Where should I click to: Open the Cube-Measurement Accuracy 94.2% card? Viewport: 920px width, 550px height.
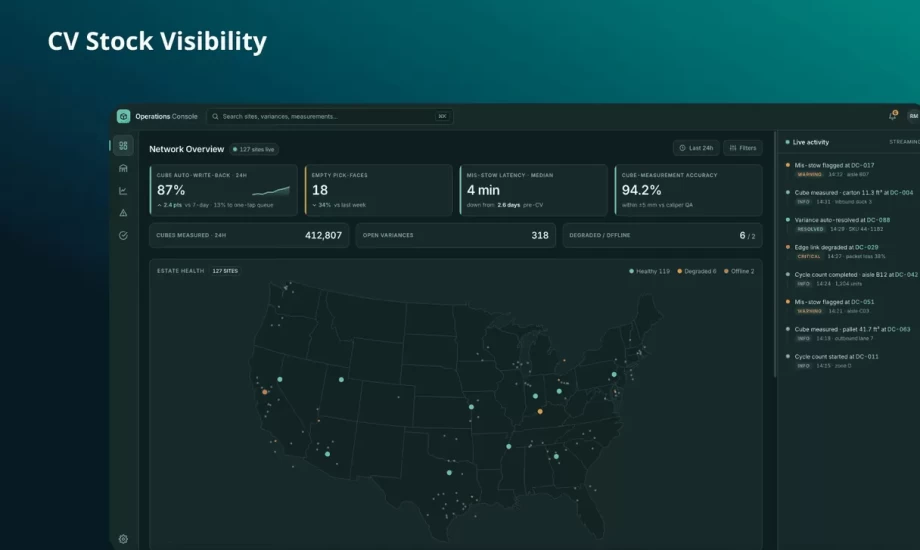(688, 190)
